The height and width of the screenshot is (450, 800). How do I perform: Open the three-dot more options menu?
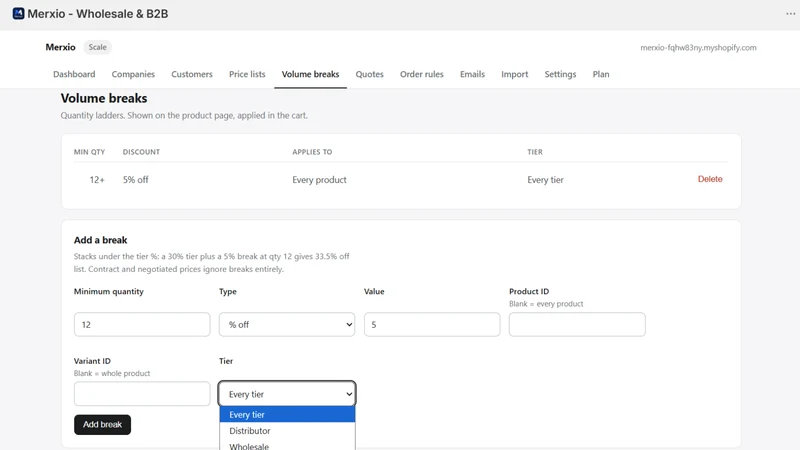790,14
